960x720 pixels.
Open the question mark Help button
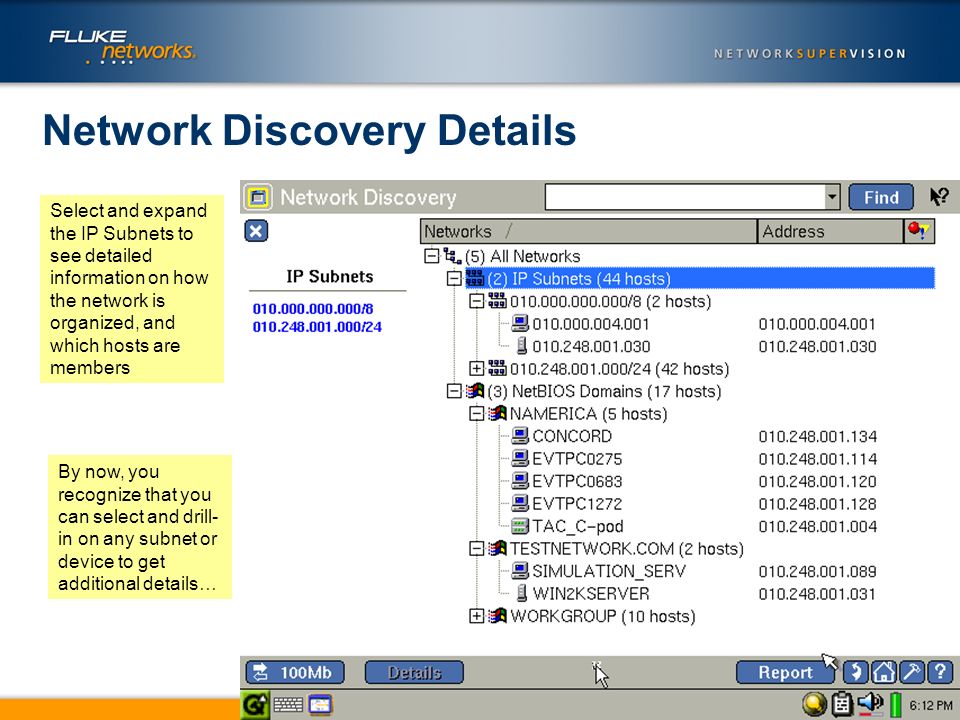coord(940,672)
